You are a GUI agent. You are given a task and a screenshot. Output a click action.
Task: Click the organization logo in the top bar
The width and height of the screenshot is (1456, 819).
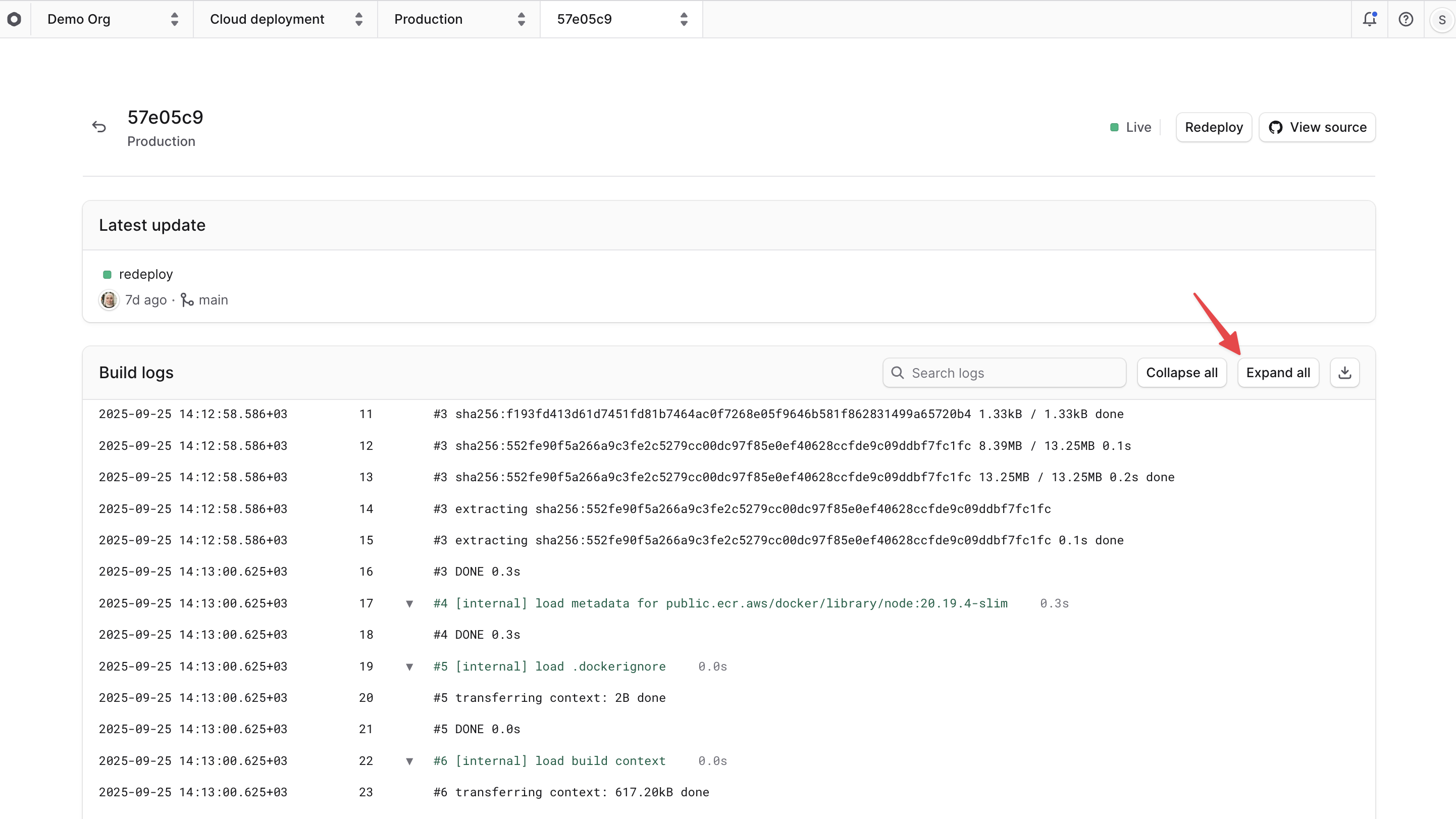pyautogui.click(x=15, y=19)
